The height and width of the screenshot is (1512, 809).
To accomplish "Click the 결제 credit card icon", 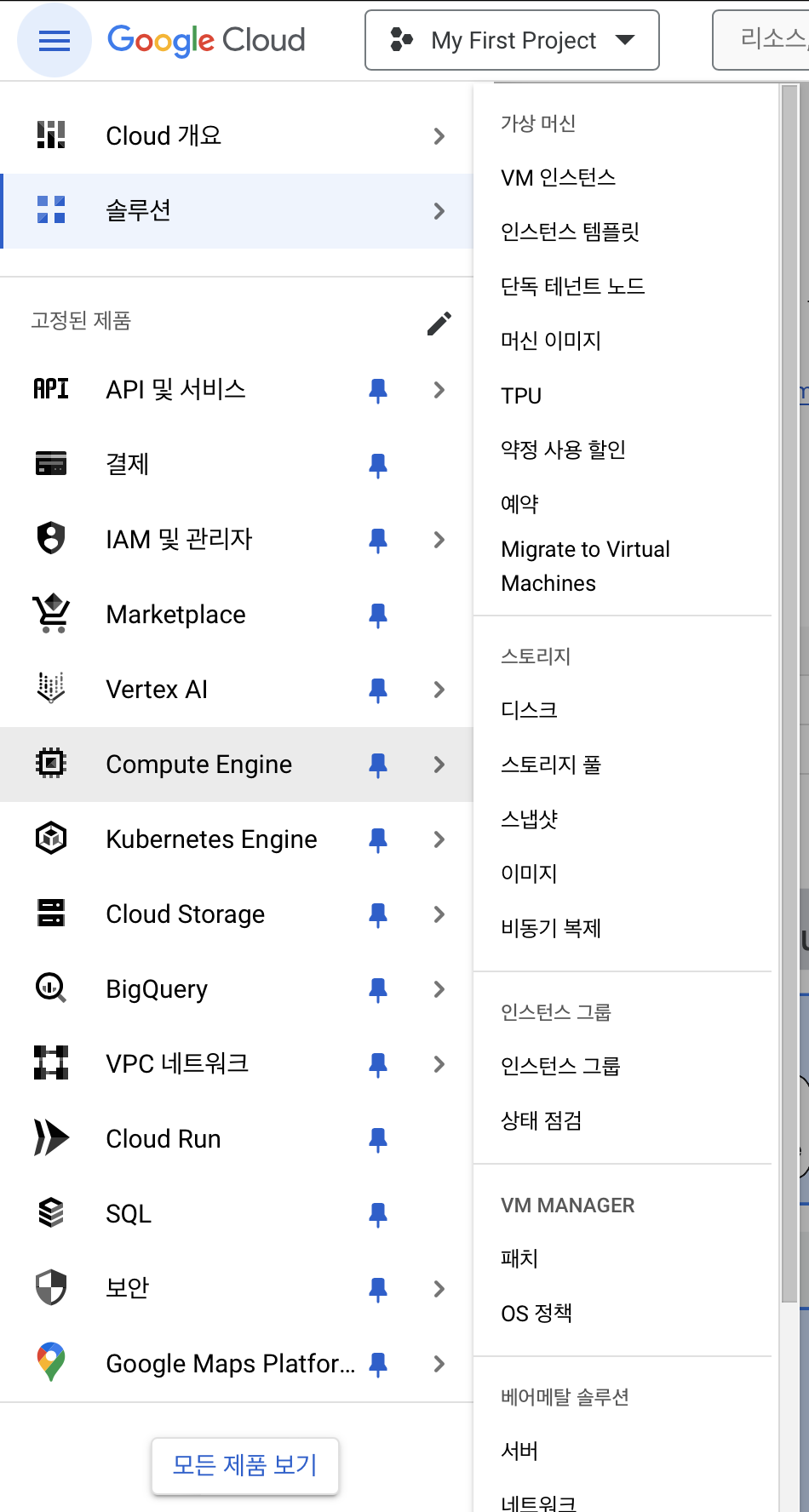I will pos(51,464).
